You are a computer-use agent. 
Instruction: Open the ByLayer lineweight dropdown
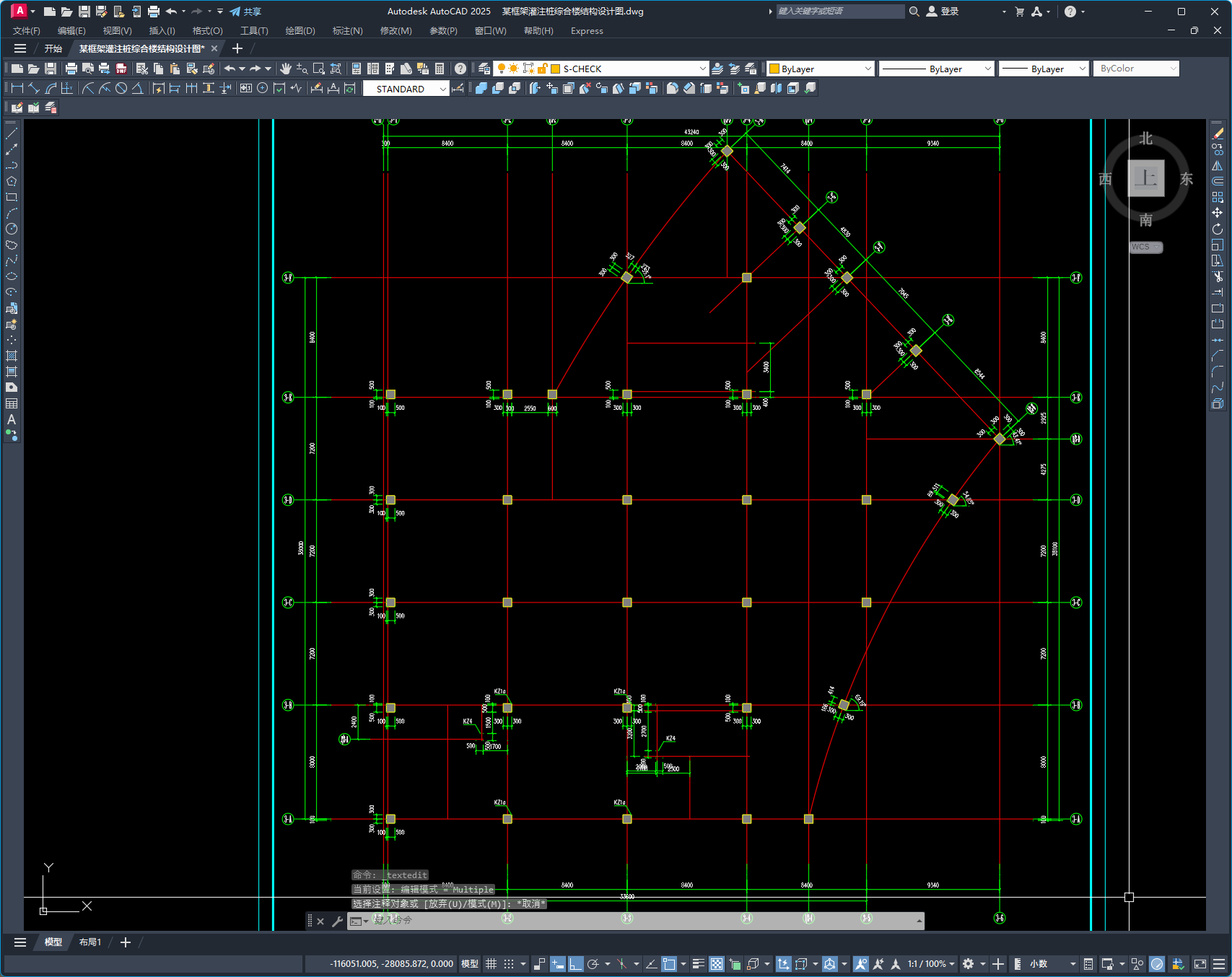(x=1082, y=69)
